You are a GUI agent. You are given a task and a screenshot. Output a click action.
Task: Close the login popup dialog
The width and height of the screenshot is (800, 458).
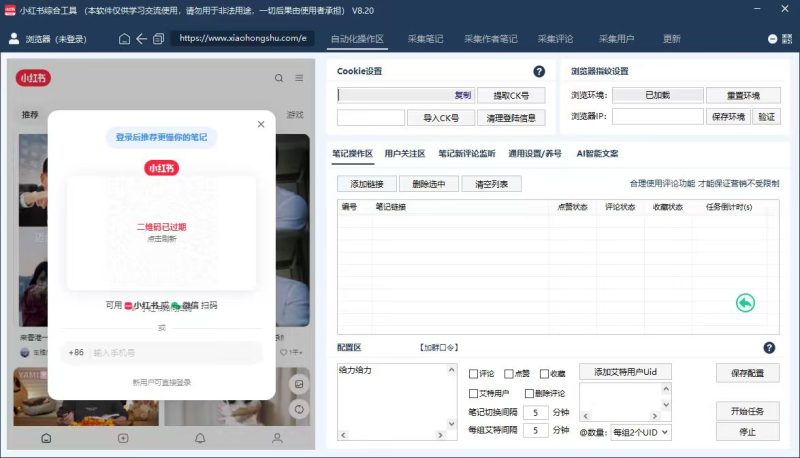point(261,124)
